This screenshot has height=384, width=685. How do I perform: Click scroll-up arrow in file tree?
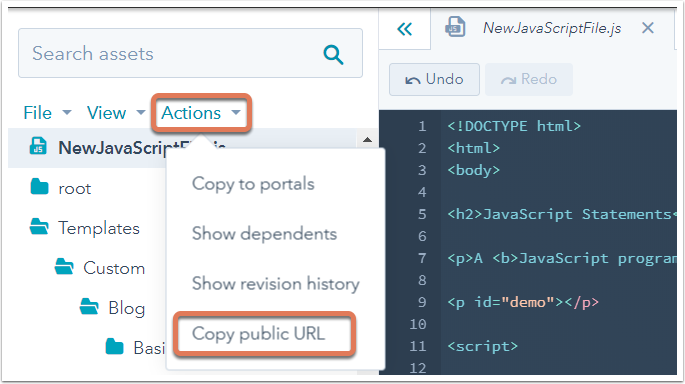coord(367,140)
